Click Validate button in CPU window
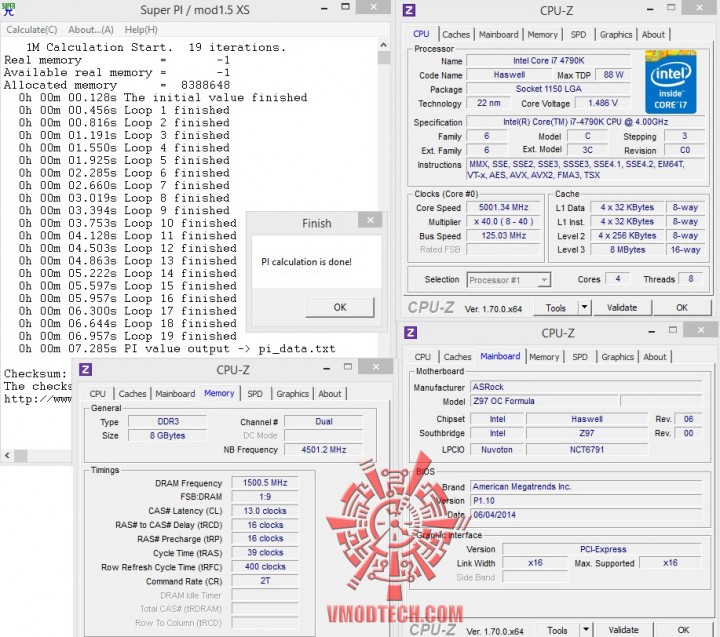This screenshot has height=637, width=720. [622, 308]
